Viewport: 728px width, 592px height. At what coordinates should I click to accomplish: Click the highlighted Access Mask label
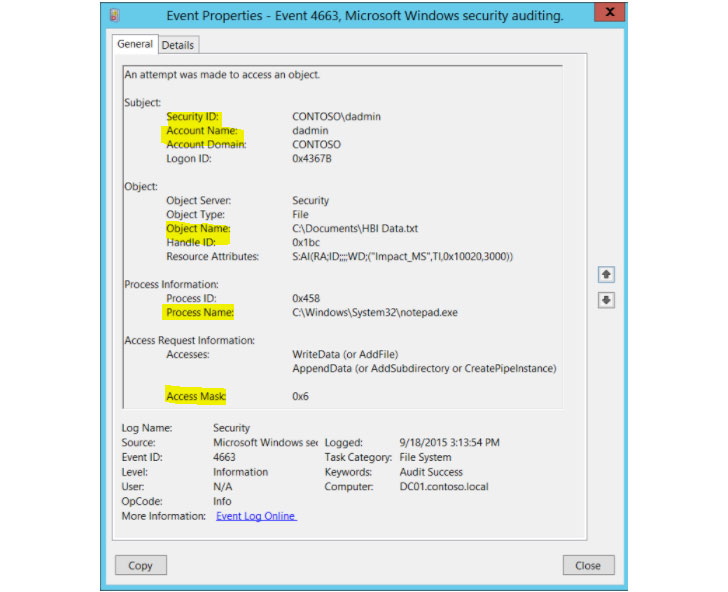pyautogui.click(x=196, y=397)
